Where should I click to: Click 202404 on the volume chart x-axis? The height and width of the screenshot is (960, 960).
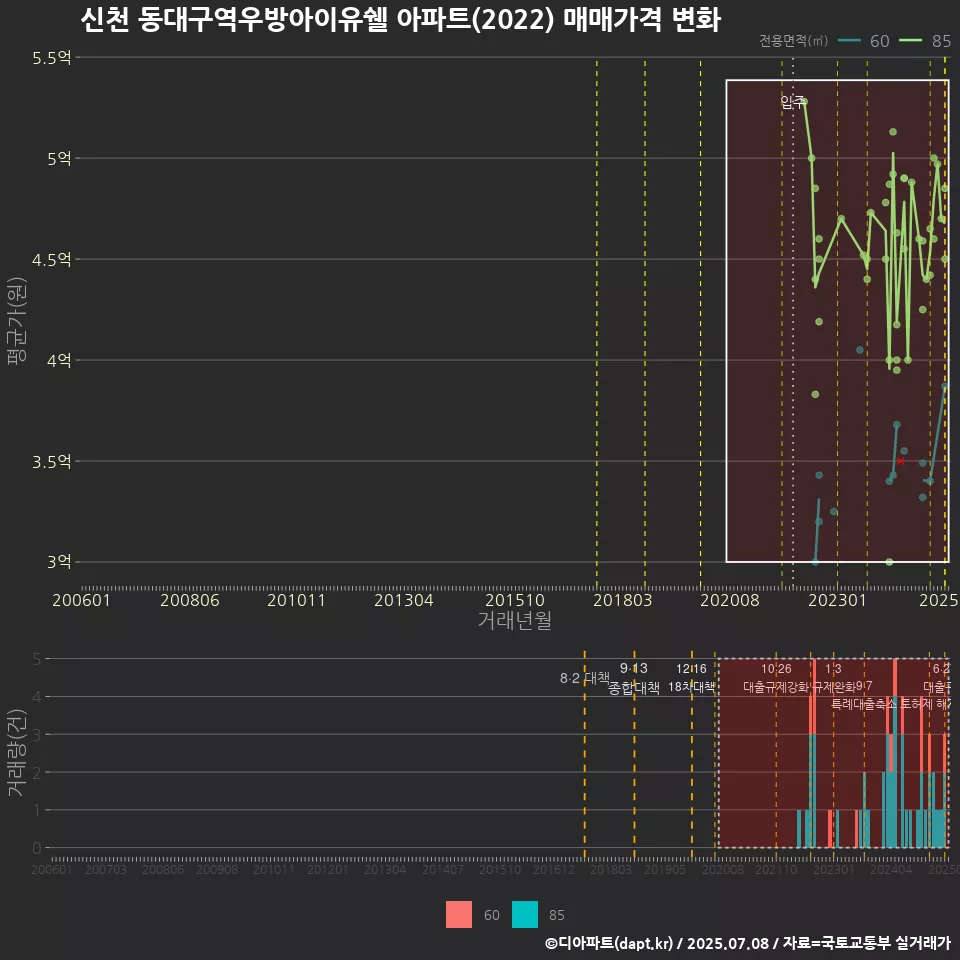click(891, 869)
